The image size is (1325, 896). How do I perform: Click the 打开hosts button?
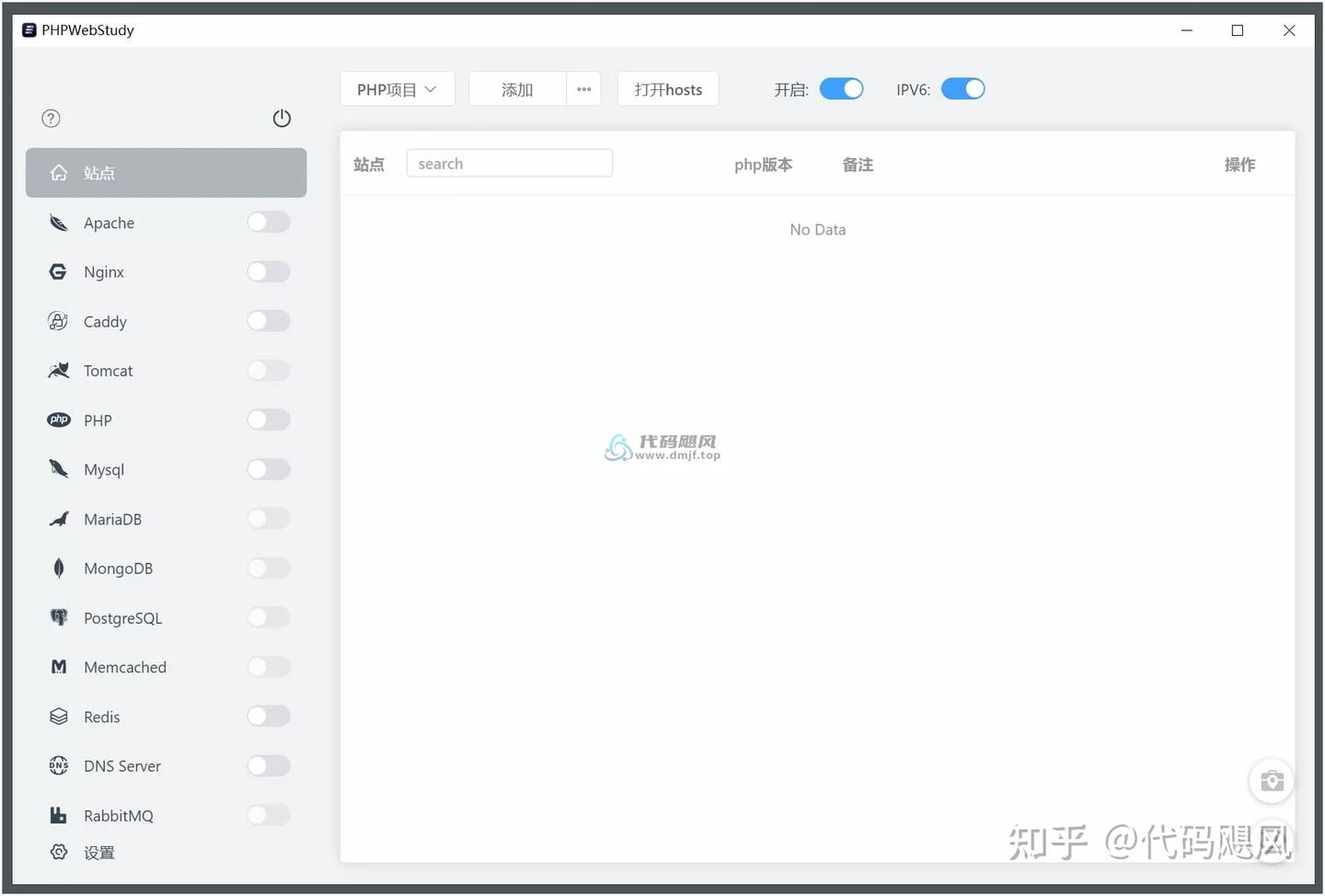pyautogui.click(x=668, y=88)
